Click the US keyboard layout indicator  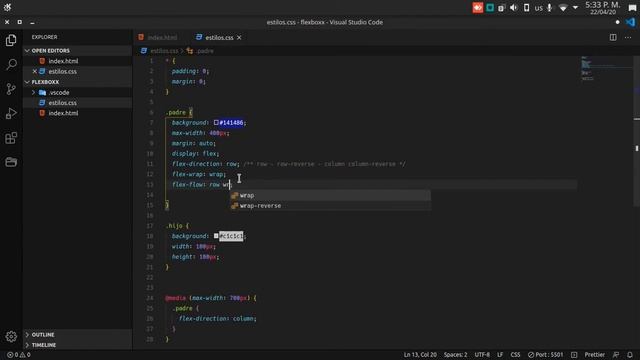tap(538, 8)
